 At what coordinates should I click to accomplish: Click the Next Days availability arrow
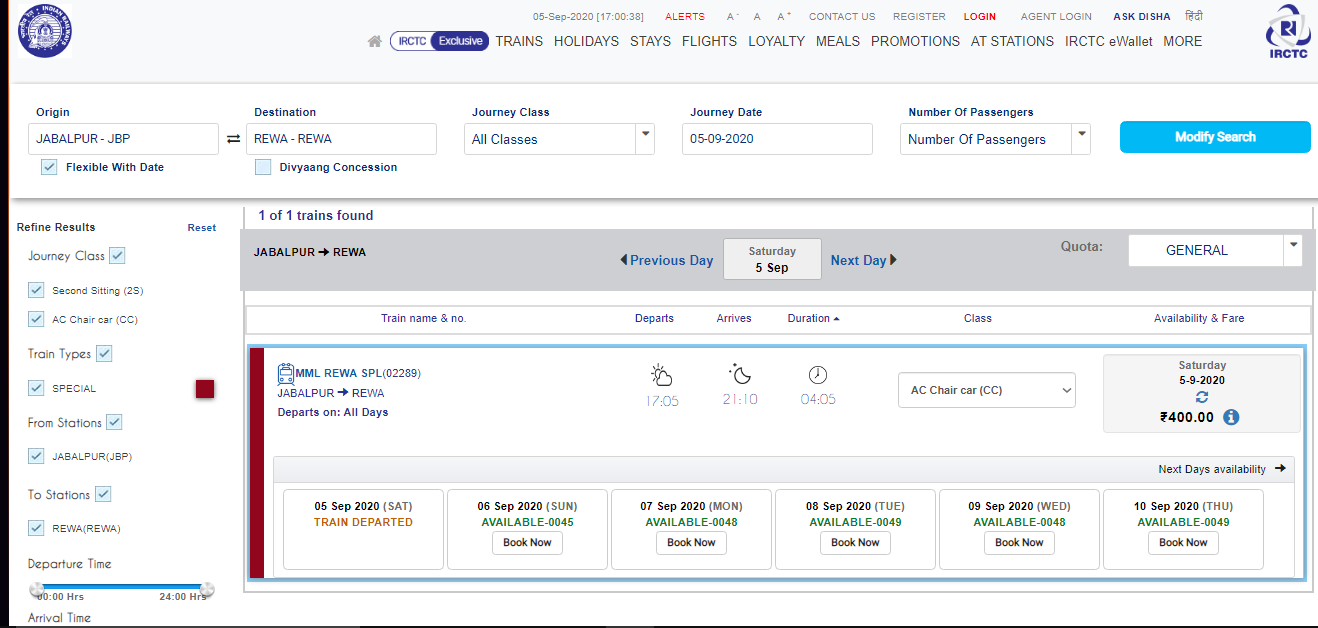1281,469
